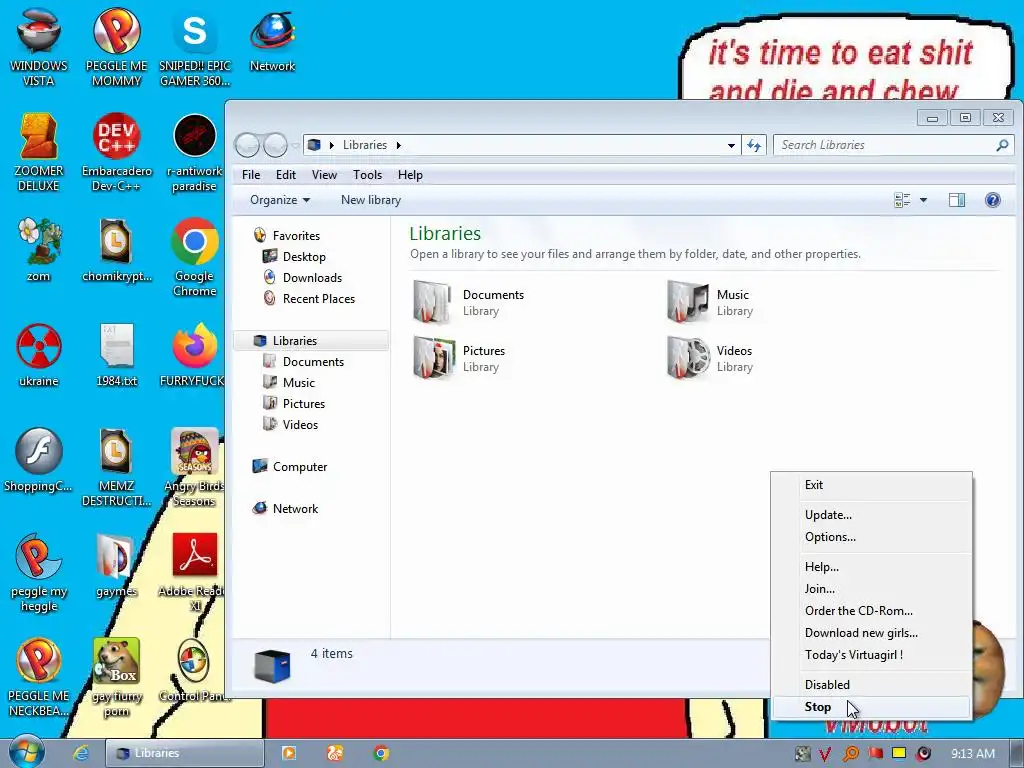
Task: Select the Angry Birds Seasons icon
Action: (x=195, y=468)
